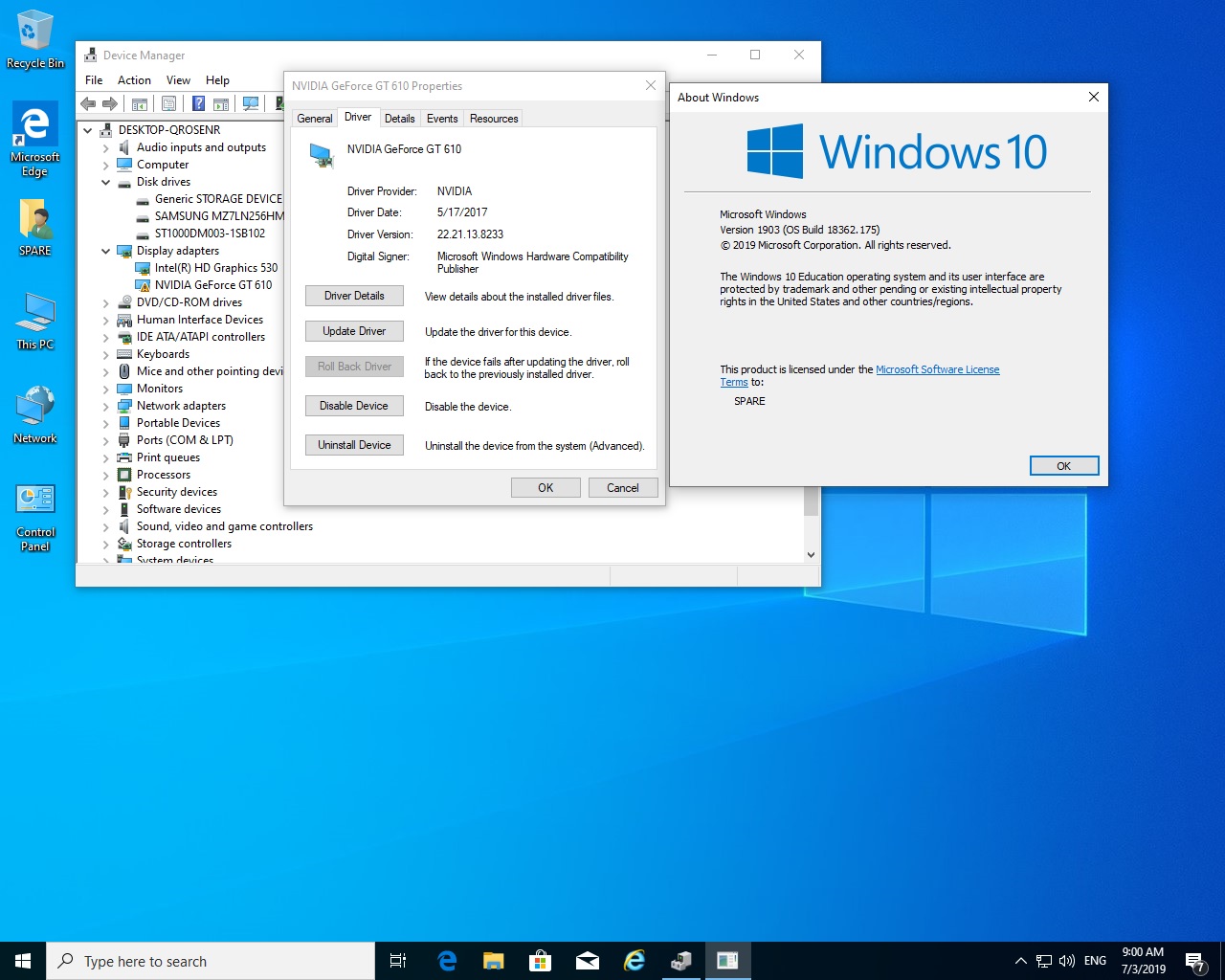The image size is (1225, 980).
Task: Switch to the Resources tab in Properties
Action: (x=494, y=119)
